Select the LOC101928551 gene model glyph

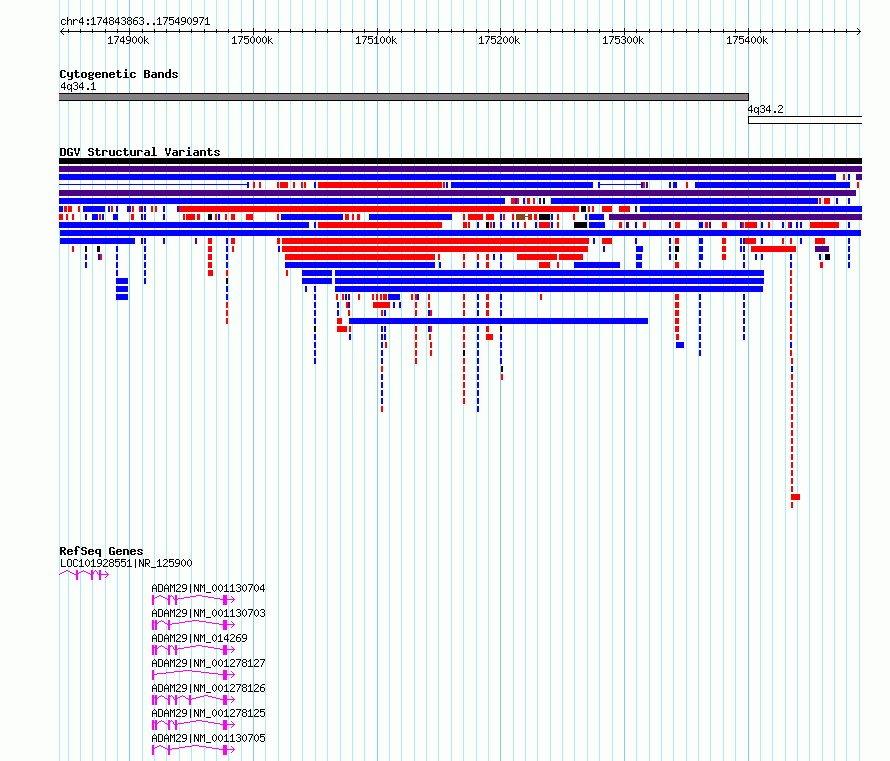84,575
